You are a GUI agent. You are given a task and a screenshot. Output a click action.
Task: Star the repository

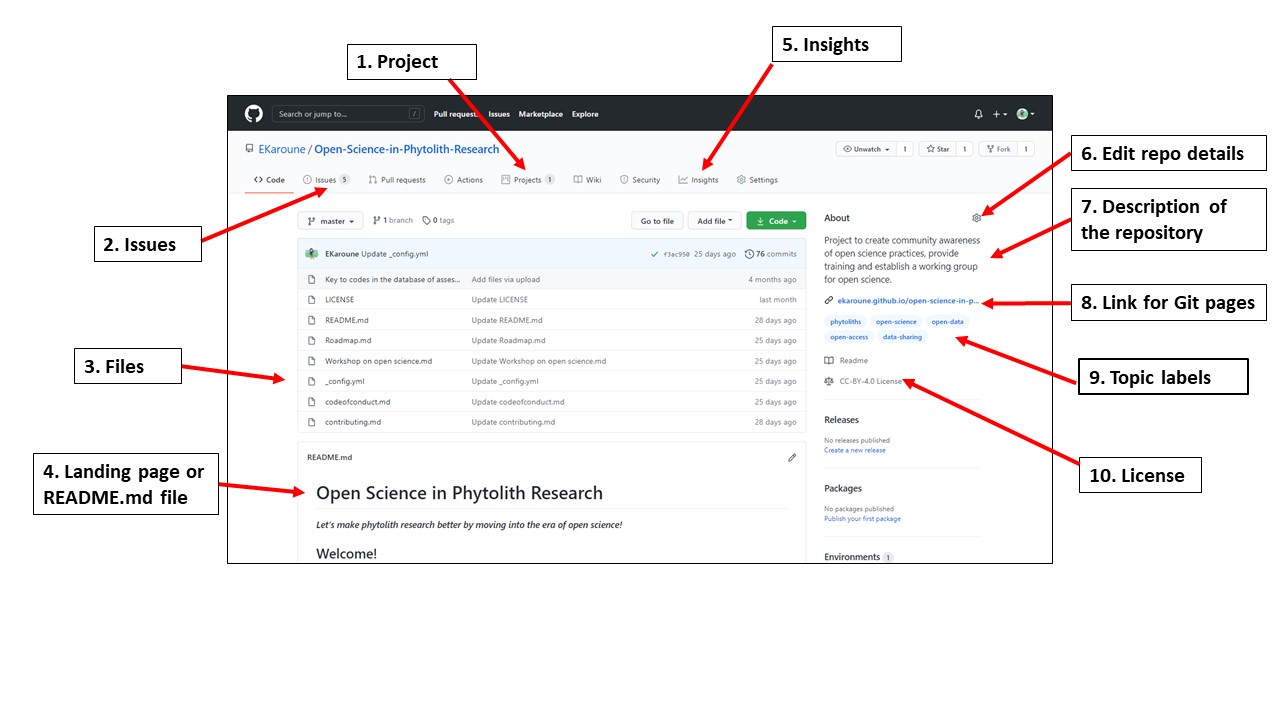point(938,148)
